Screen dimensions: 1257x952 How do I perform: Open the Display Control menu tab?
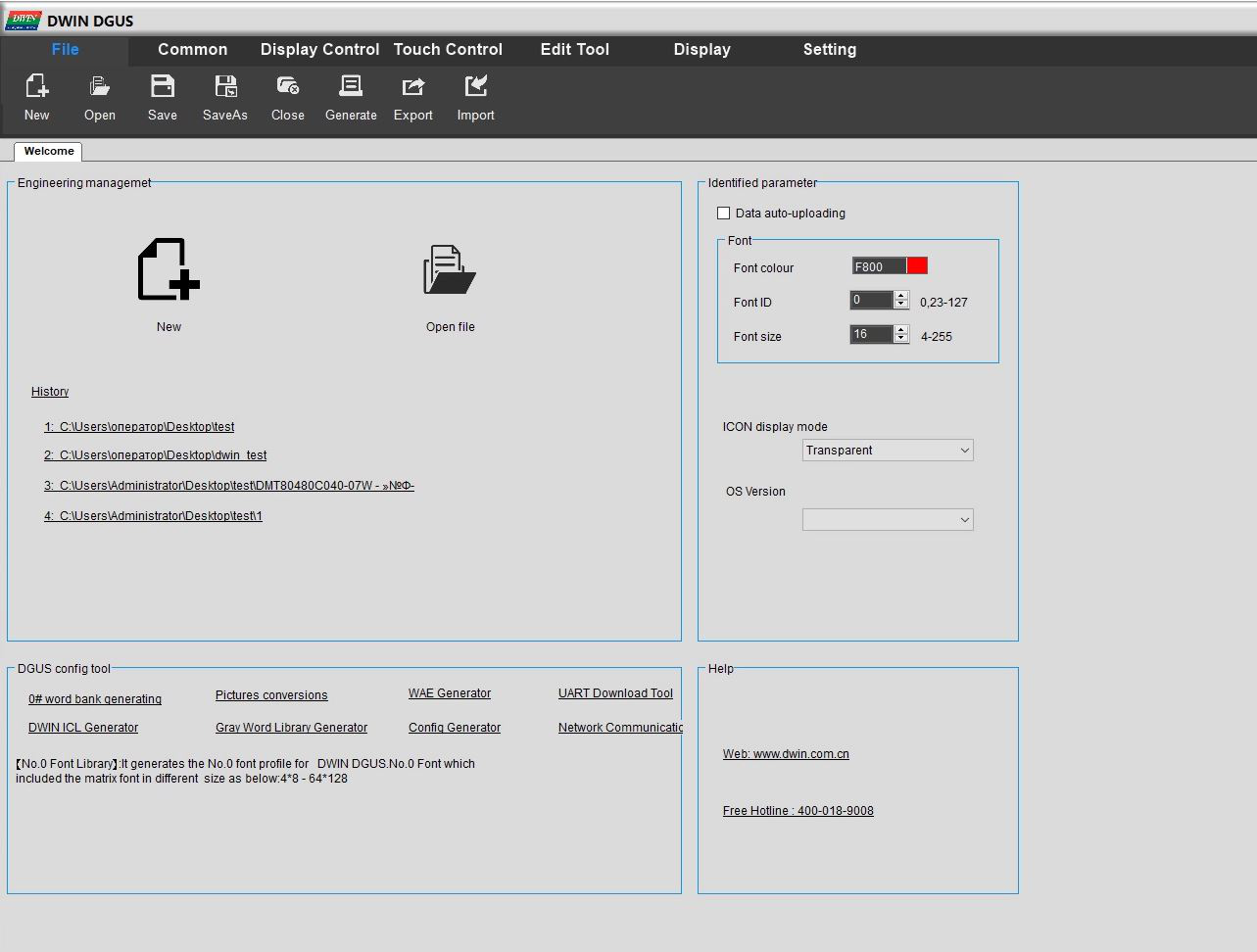tap(319, 49)
